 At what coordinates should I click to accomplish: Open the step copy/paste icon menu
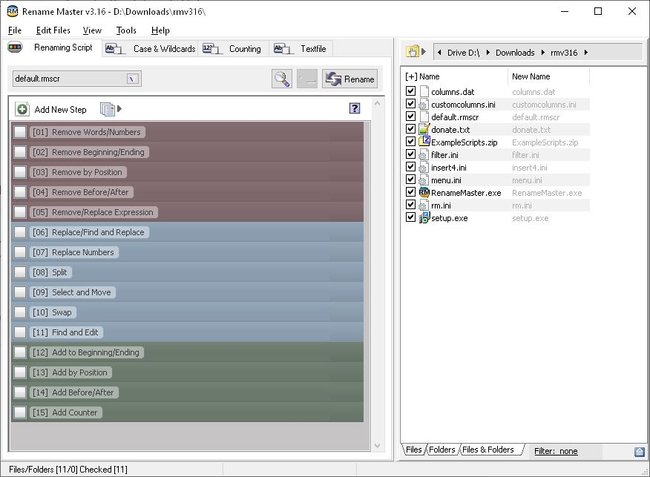tap(107, 109)
